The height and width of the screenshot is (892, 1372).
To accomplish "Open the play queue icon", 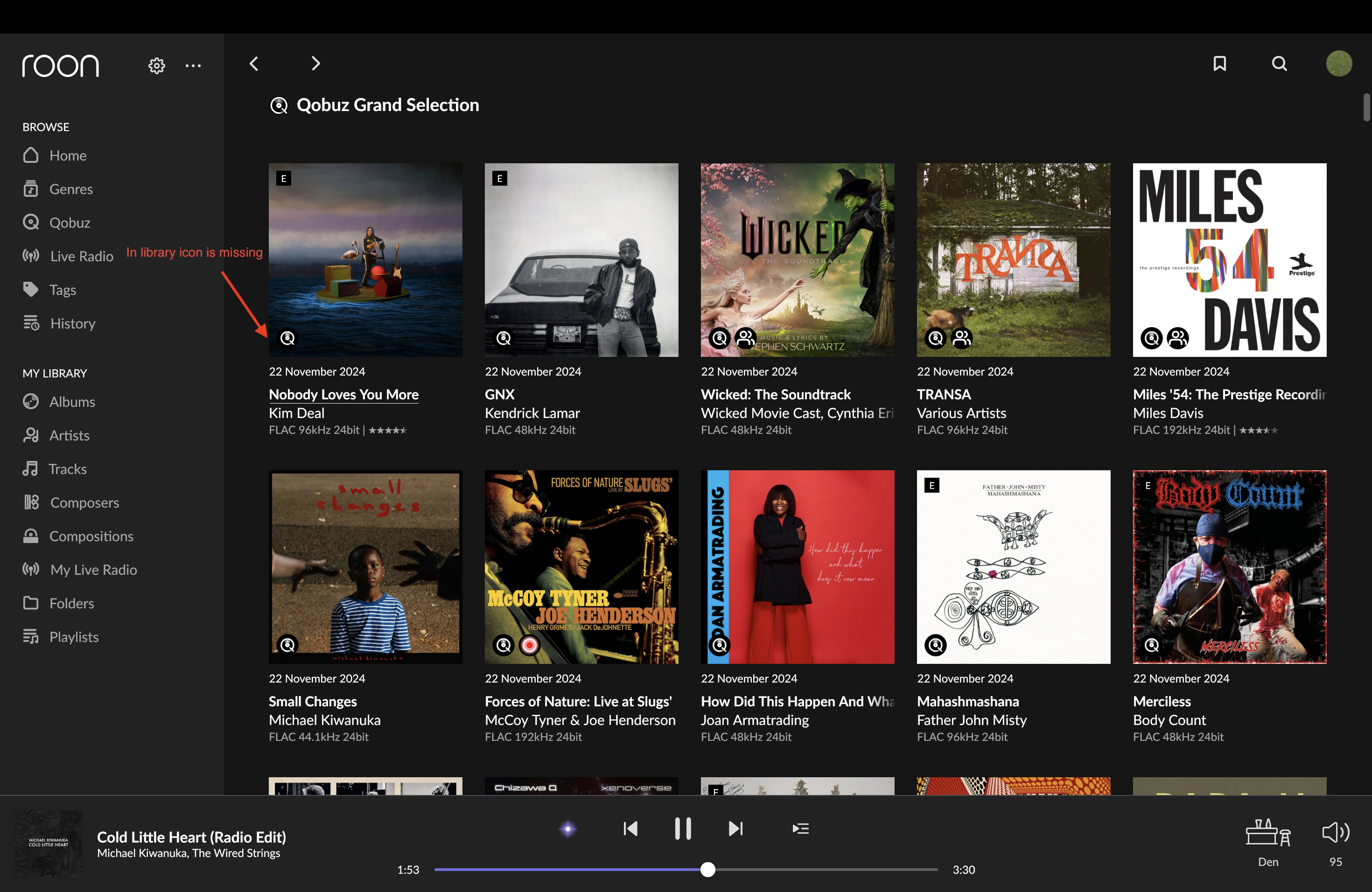I will [800, 829].
